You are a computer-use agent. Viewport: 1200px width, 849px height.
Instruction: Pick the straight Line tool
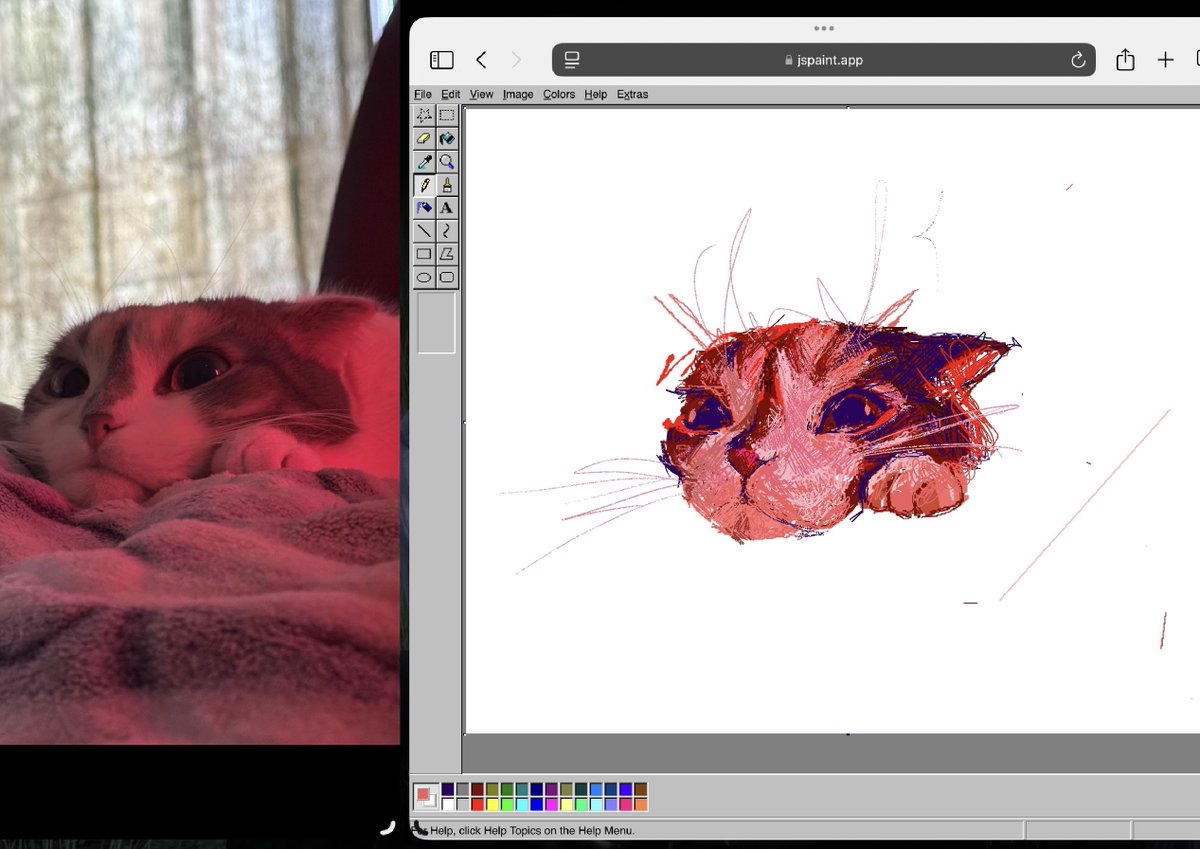coord(424,231)
